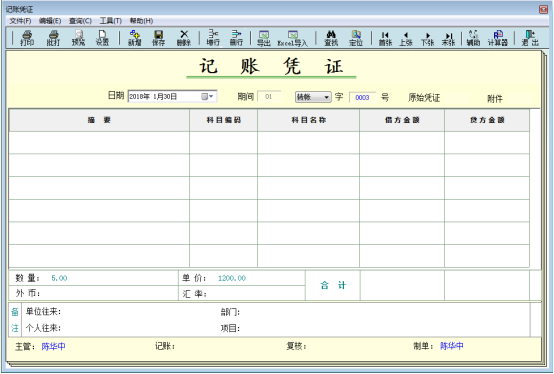Image resolution: width=554 pixels, height=374 pixels.
Task: Click the 附件 attachment button
Action: pos(495,99)
